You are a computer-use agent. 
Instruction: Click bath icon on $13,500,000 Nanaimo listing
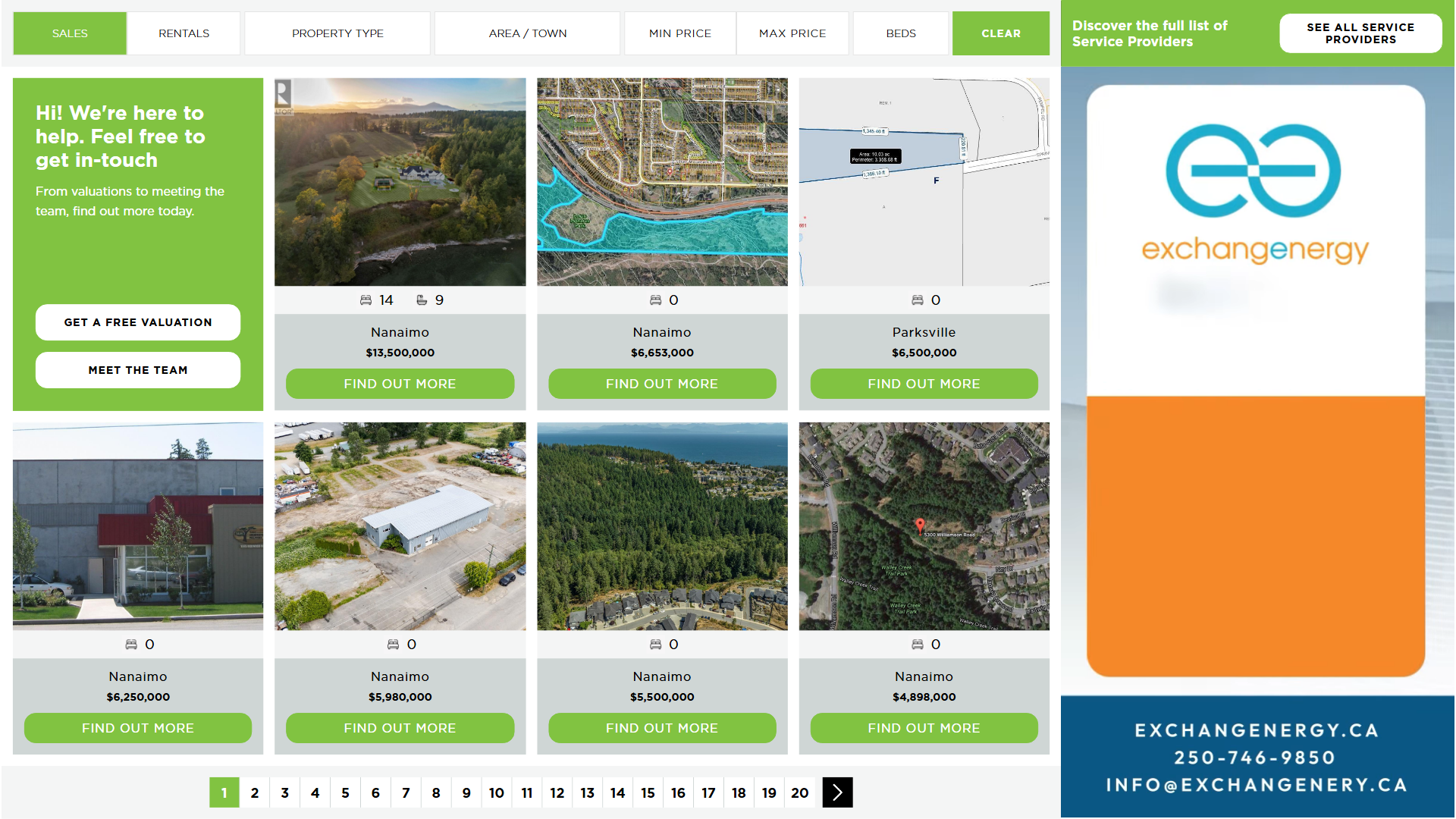pos(422,300)
